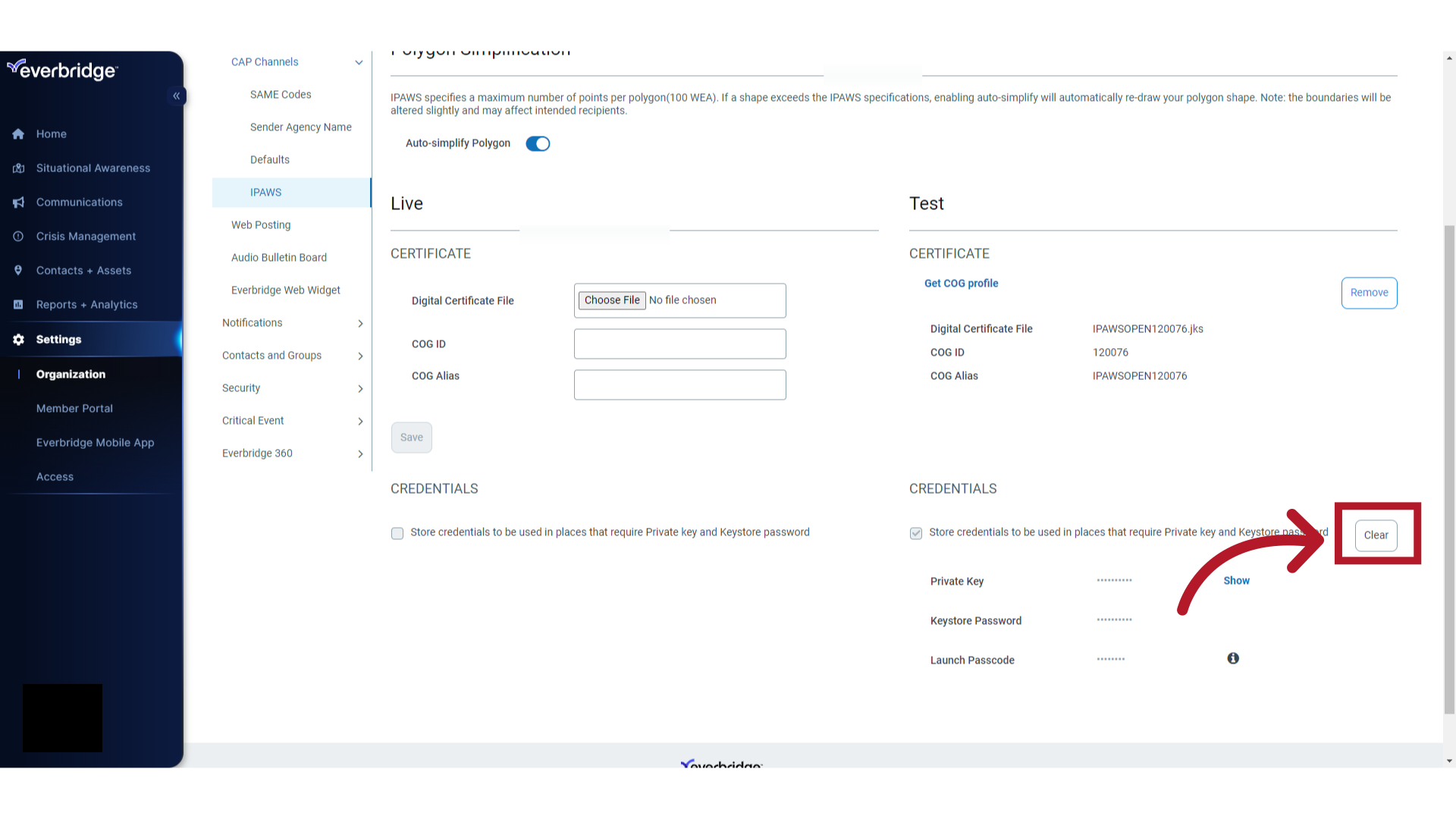Screen dimensions: 1456x819
Task: Click the Communications megaphone icon
Action: (18, 202)
